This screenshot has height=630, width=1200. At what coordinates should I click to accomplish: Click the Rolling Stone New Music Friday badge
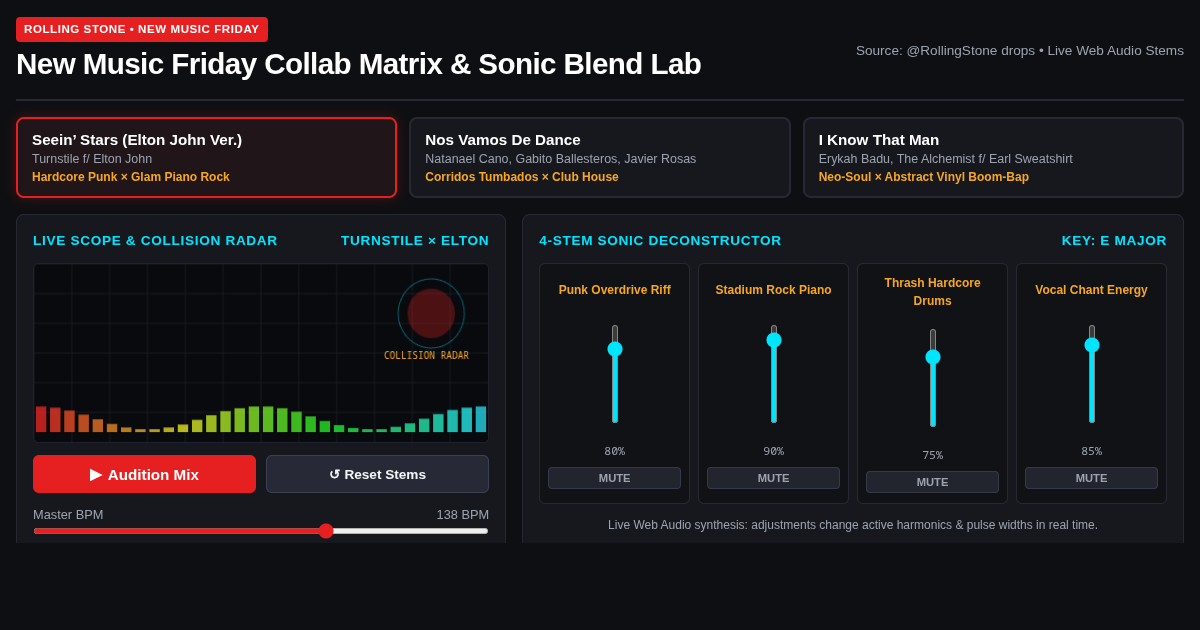click(142, 29)
